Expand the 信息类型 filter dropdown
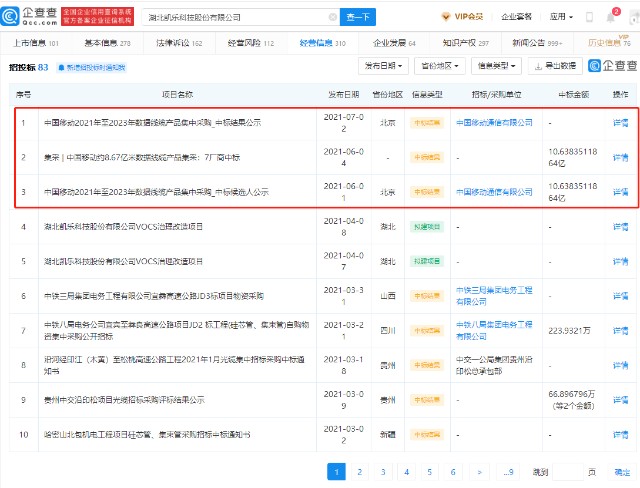This screenshot has width=640, height=488. point(498,66)
